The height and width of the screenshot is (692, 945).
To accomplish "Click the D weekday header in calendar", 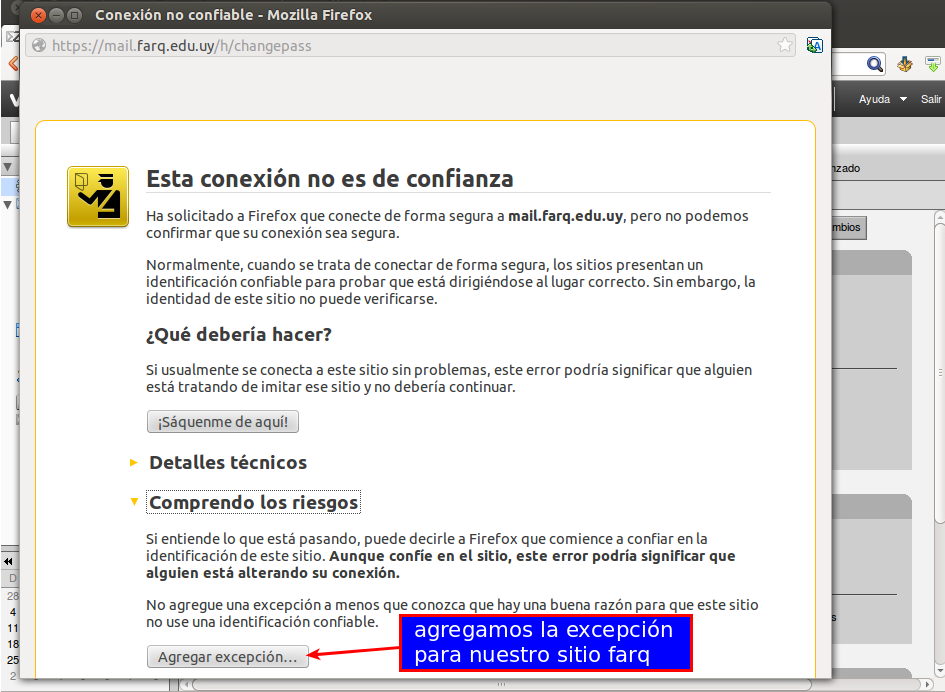I will tap(13, 579).
